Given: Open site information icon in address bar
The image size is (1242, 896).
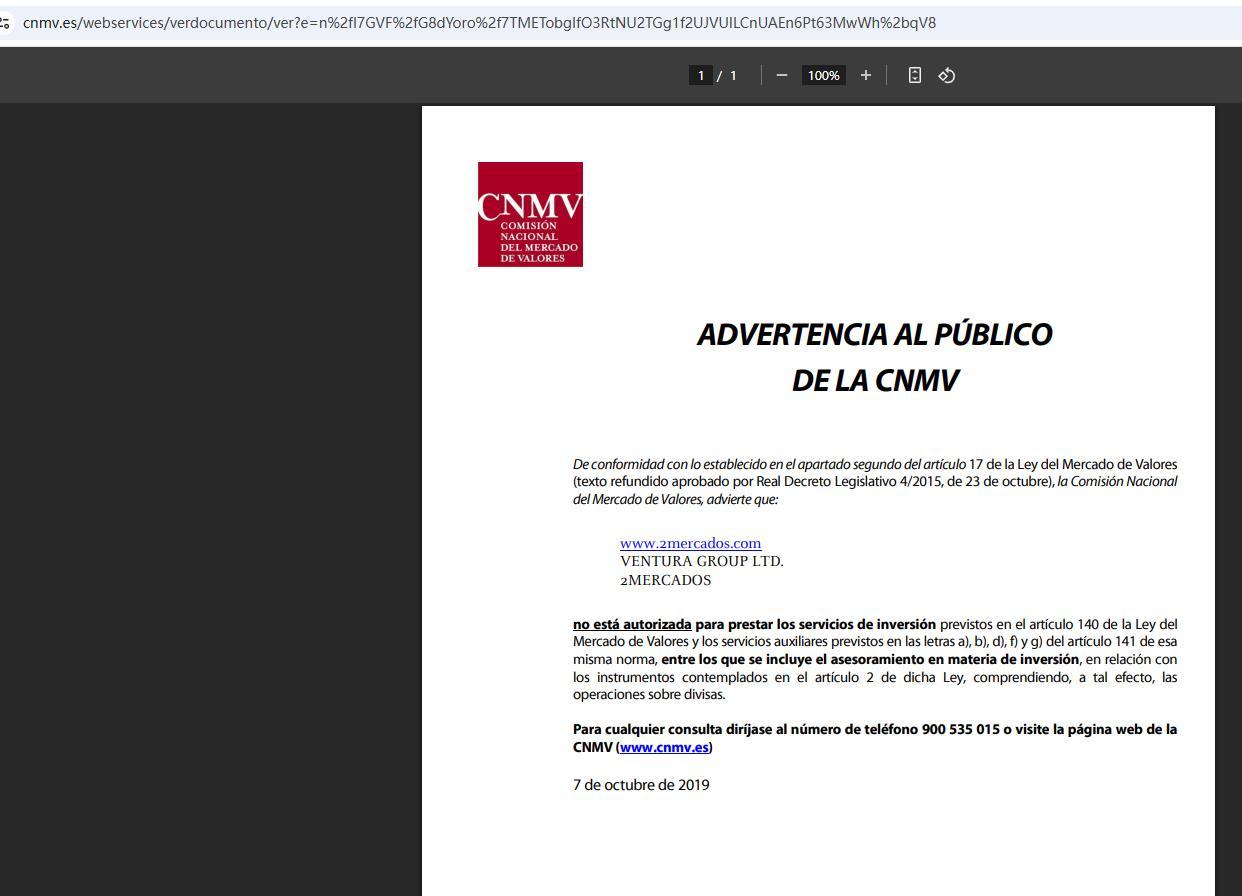Looking at the screenshot, I should pyautogui.click(x=5, y=22).
